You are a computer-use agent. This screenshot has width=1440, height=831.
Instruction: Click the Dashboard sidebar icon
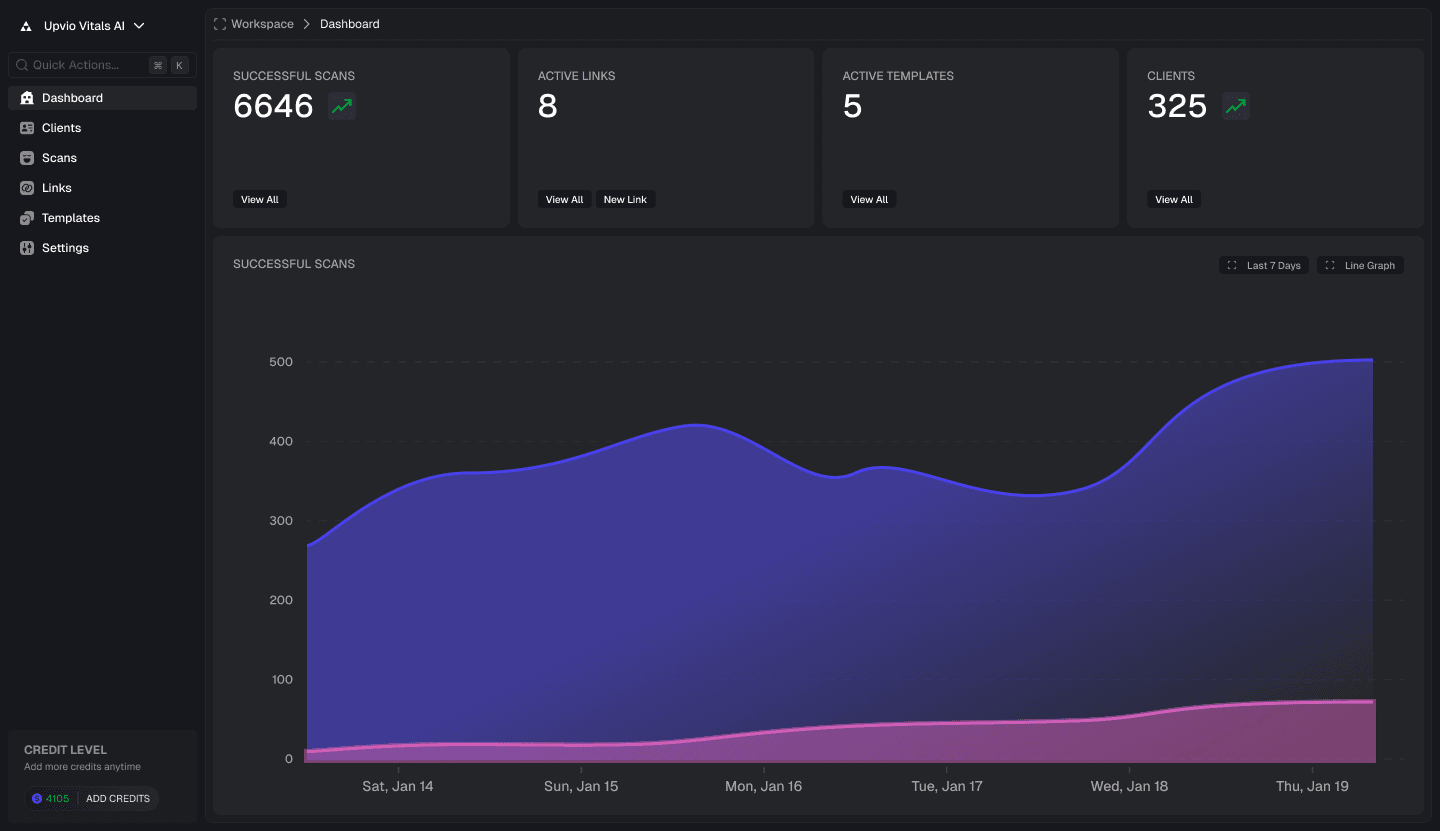click(x=27, y=98)
